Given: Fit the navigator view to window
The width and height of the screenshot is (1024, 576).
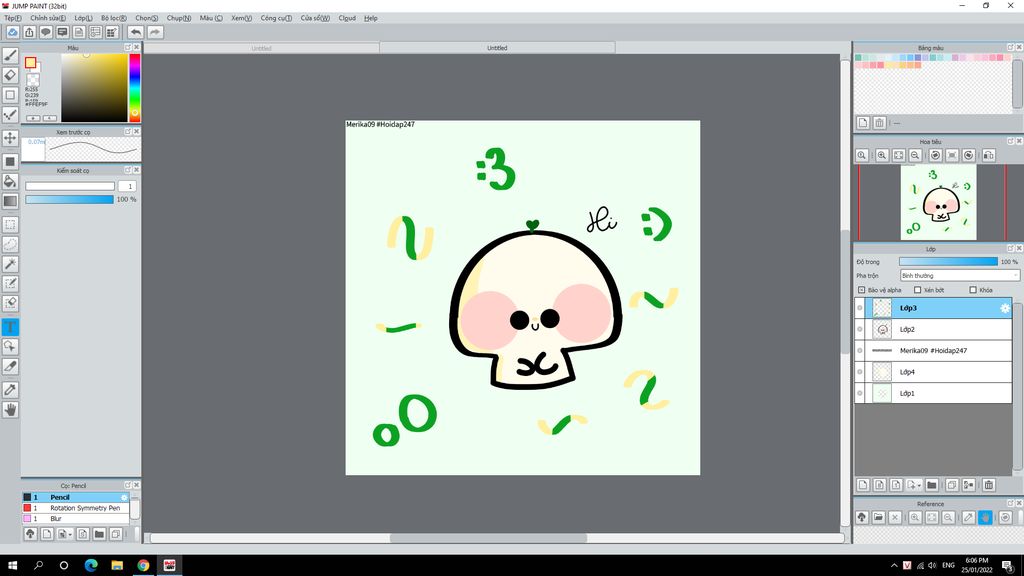Looking at the screenshot, I should coord(899,155).
